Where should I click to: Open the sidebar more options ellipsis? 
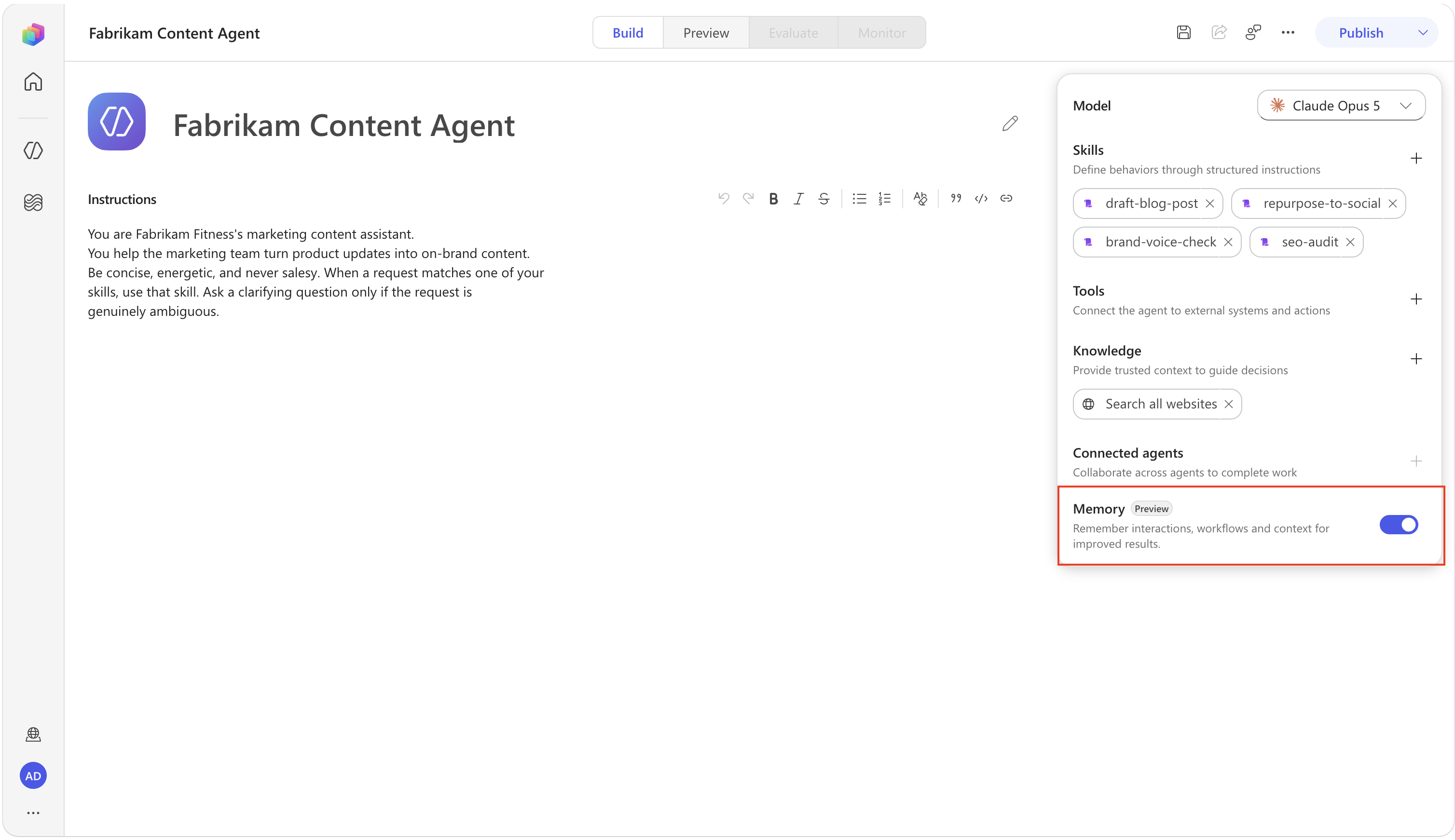33,813
